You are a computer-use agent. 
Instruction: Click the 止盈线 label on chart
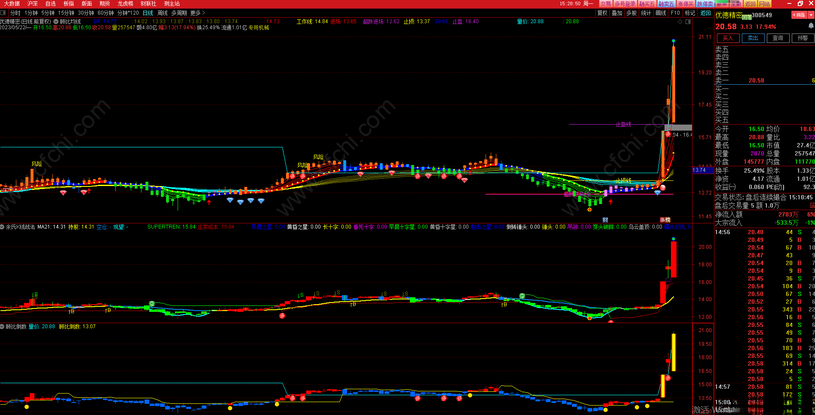pyautogui.click(x=623, y=125)
